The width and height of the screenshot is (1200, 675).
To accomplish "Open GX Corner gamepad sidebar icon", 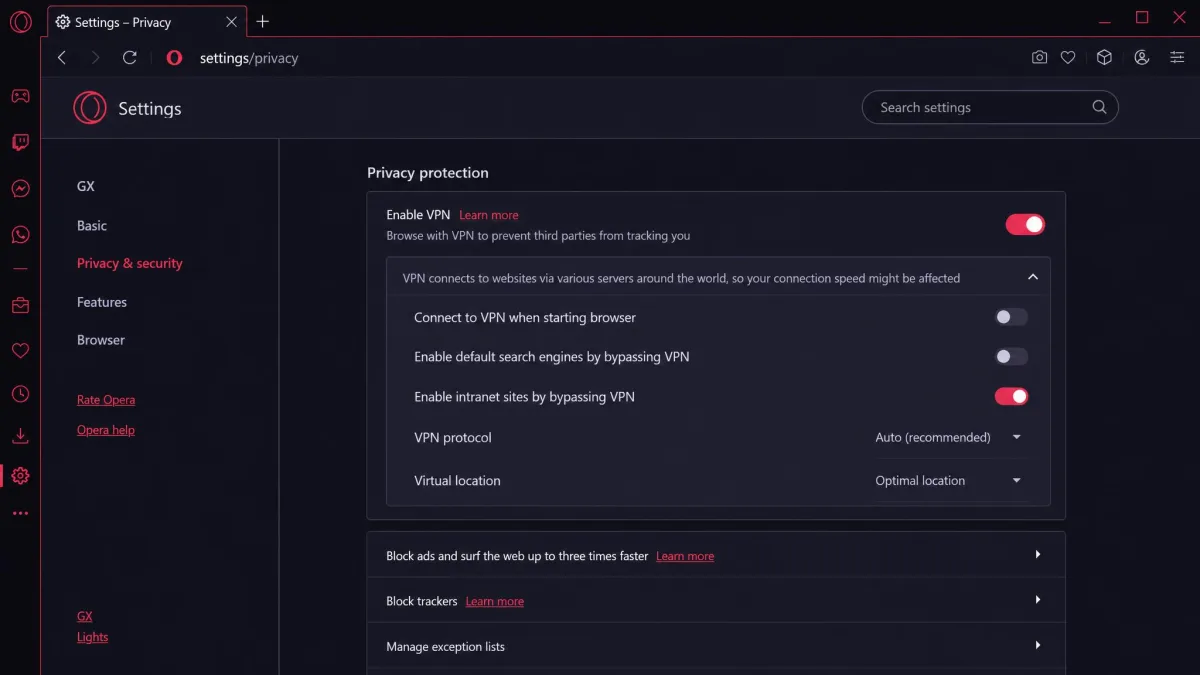I will click(x=20, y=96).
